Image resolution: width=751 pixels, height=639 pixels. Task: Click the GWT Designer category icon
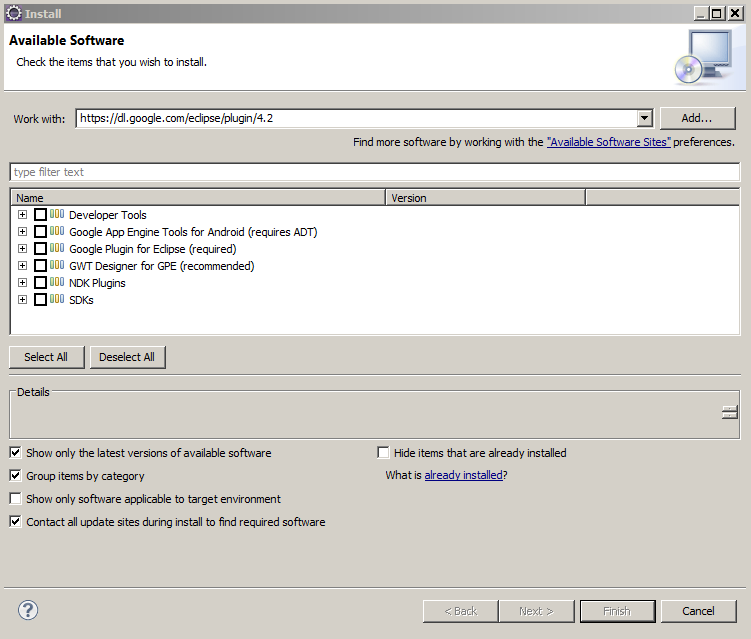(57, 265)
